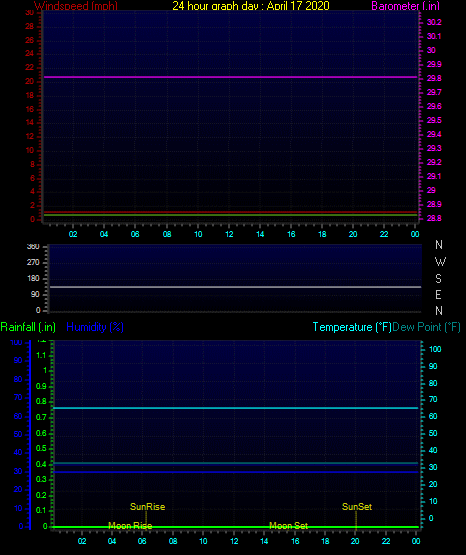Click the "Rainfall (.in)" legend label

[x=28, y=327]
